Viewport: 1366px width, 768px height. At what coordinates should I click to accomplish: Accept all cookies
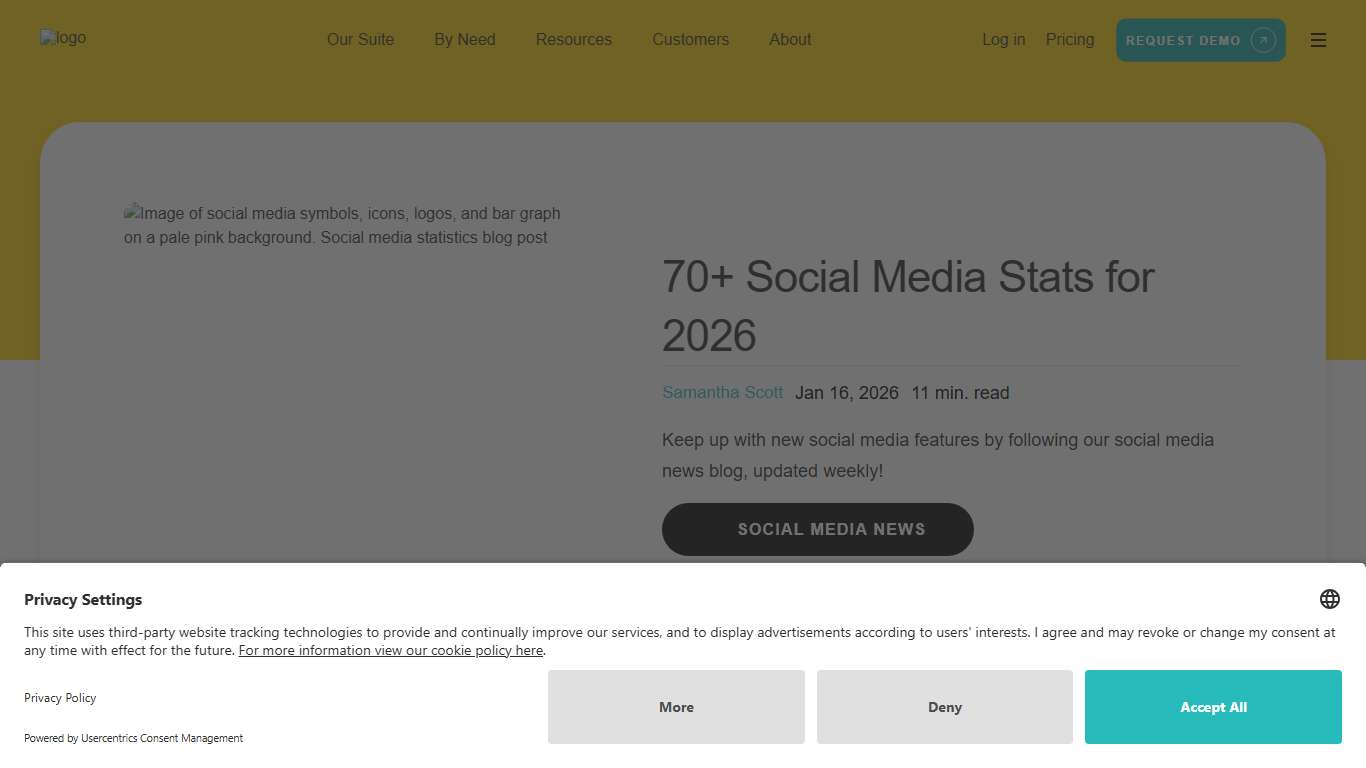click(x=1212, y=707)
